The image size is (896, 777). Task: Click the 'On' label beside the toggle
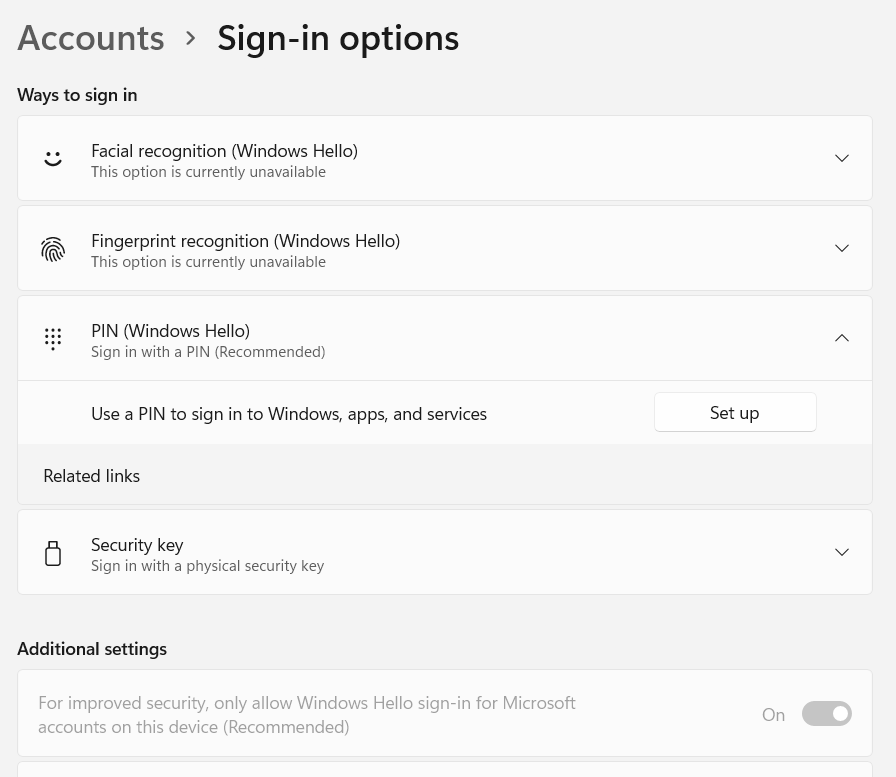773,715
